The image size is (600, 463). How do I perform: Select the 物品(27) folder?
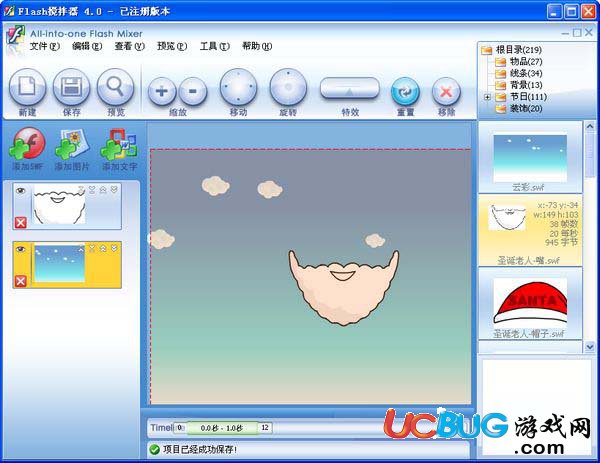(526, 62)
